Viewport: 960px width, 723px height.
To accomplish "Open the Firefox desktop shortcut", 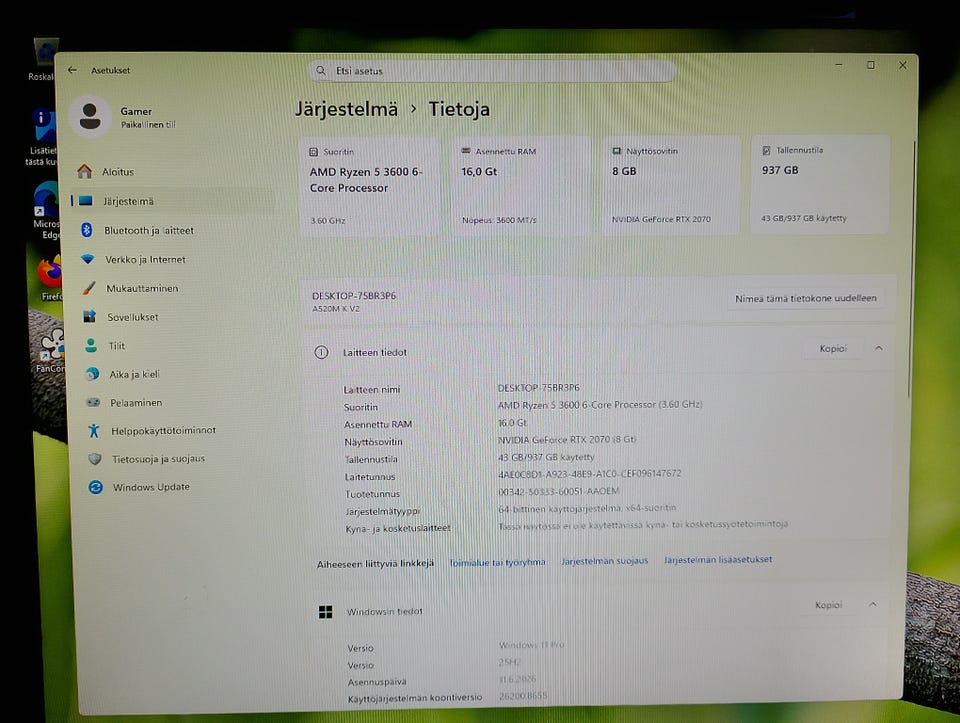I will tap(50, 279).
